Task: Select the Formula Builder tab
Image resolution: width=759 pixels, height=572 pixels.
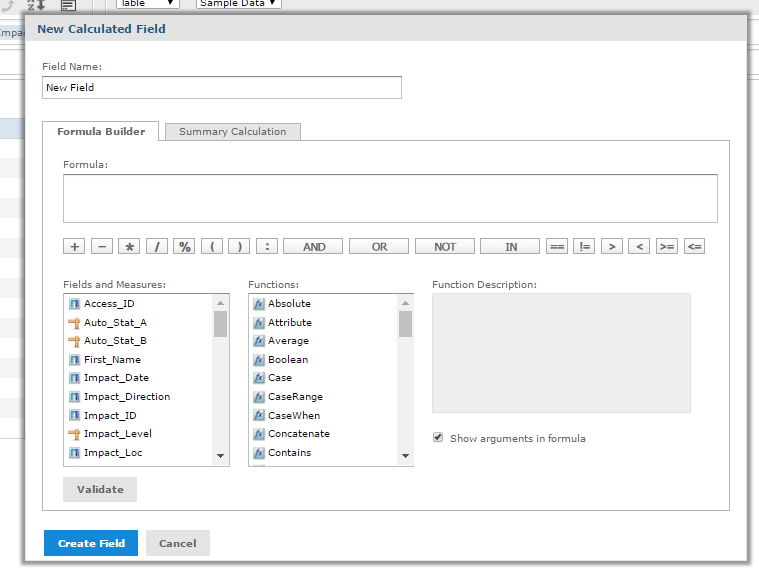Action: [101, 132]
